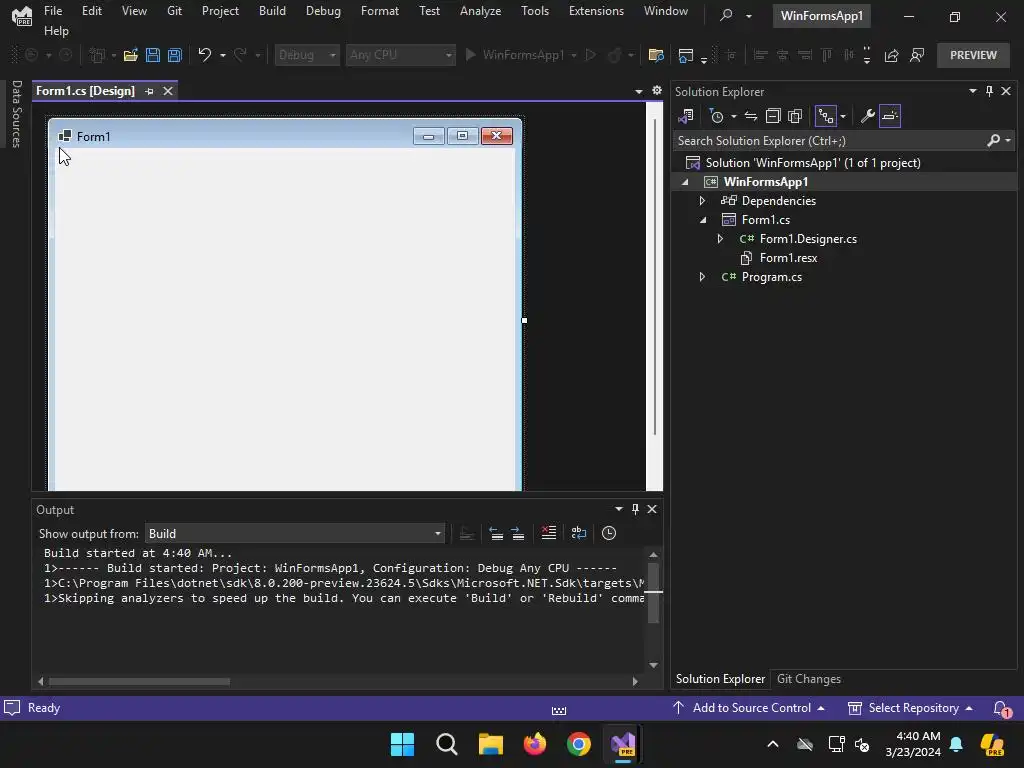The width and height of the screenshot is (1024, 768).
Task: Collapse the Form1.cs node
Action: click(703, 220)
